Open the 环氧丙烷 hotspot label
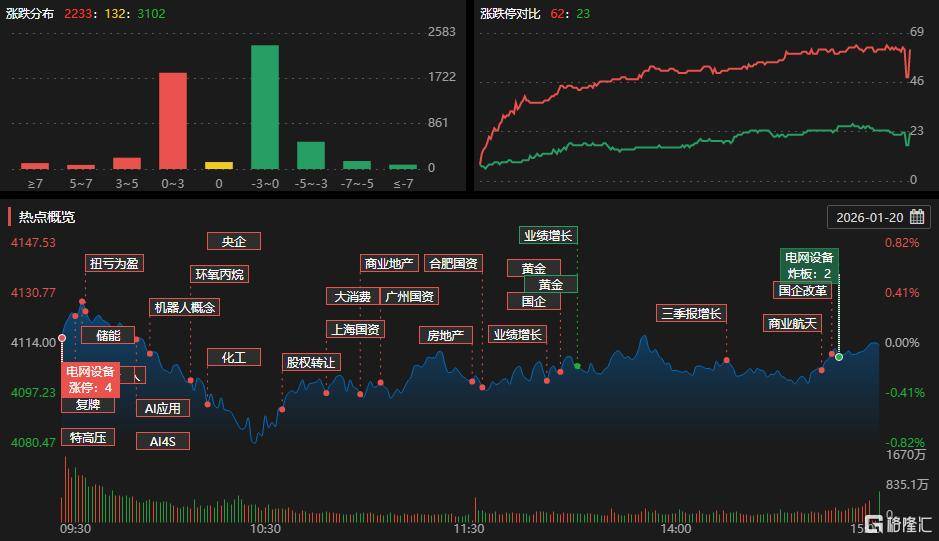Viewport: 939px width, 541px height. click(x=219, y=274)
